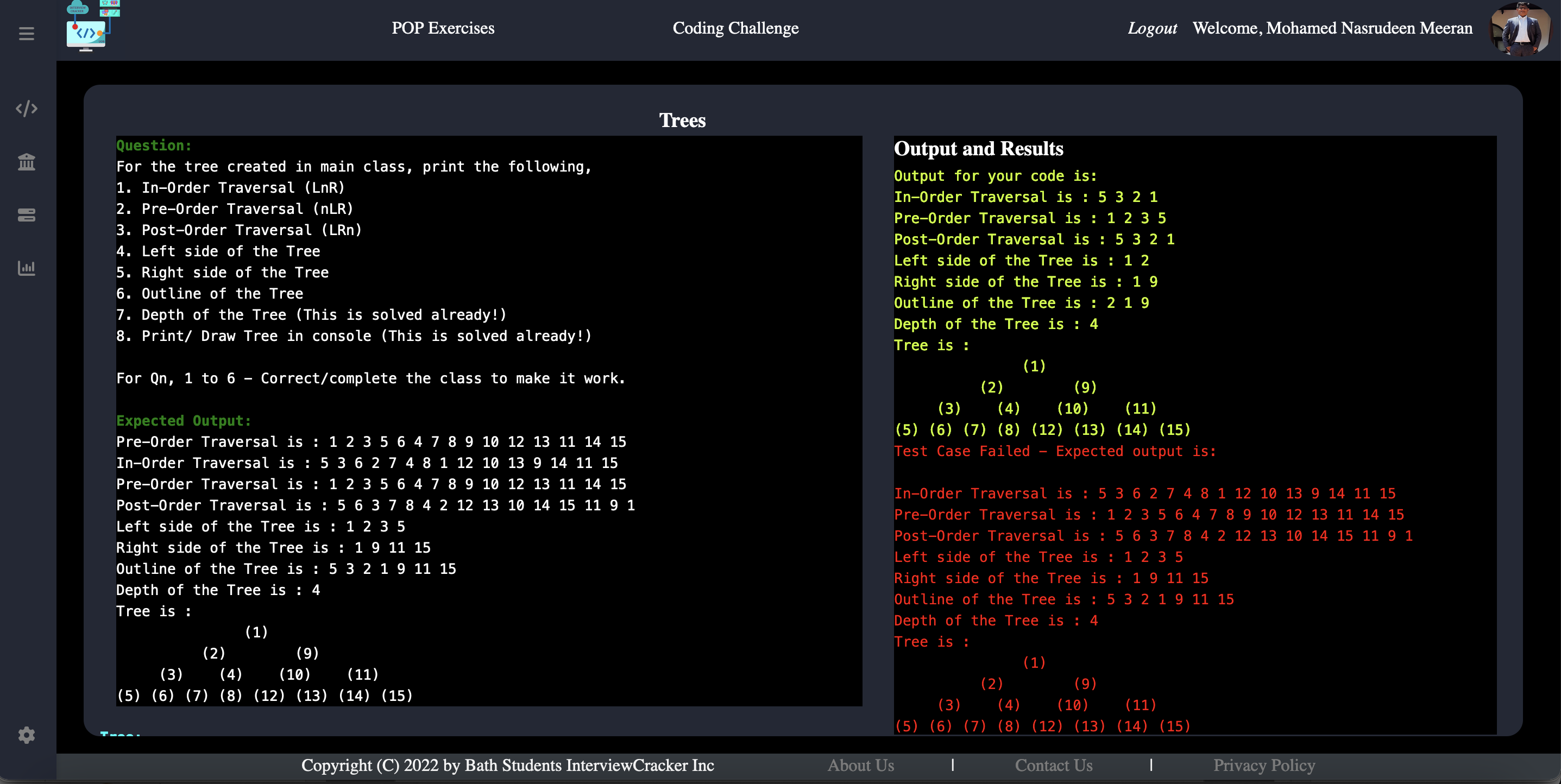
Task: Click yellow 'Left side of the Tree is : 1 2'
Action: click(1022, 261)
